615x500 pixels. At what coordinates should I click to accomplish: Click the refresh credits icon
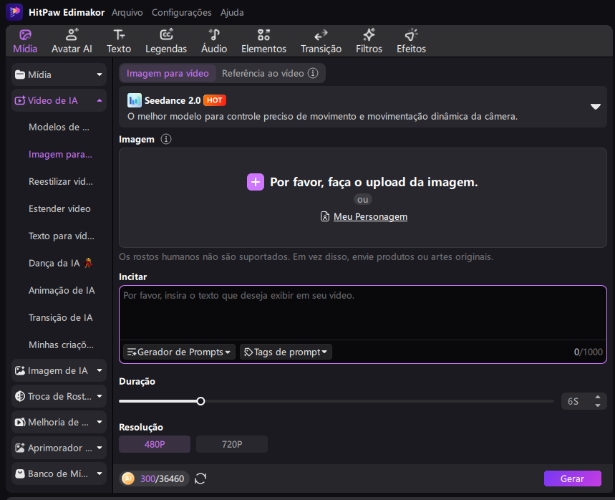(200, 478)
